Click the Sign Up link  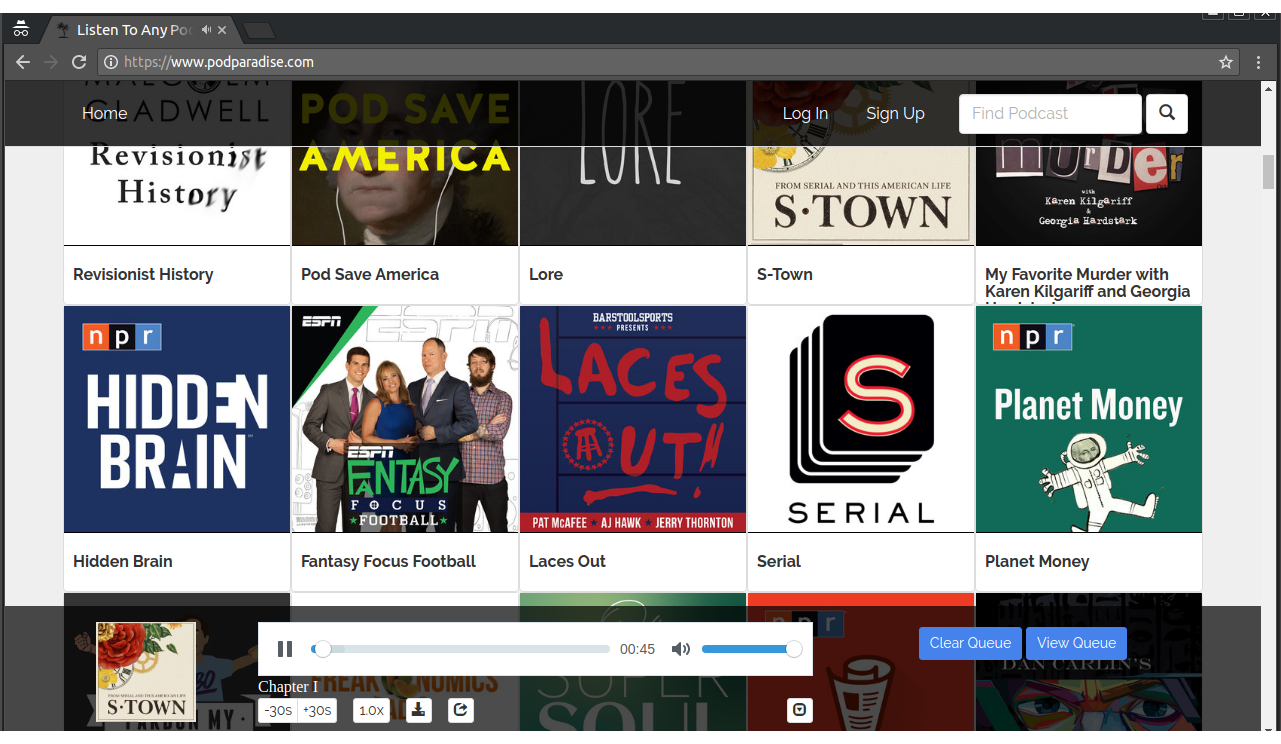(x=895, y=113)
